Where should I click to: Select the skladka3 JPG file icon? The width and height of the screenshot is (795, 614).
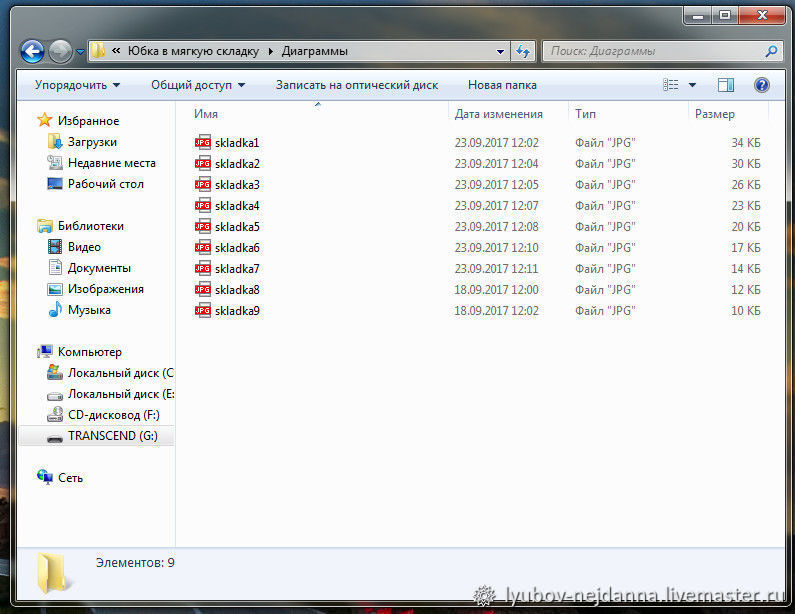point(203,185)
